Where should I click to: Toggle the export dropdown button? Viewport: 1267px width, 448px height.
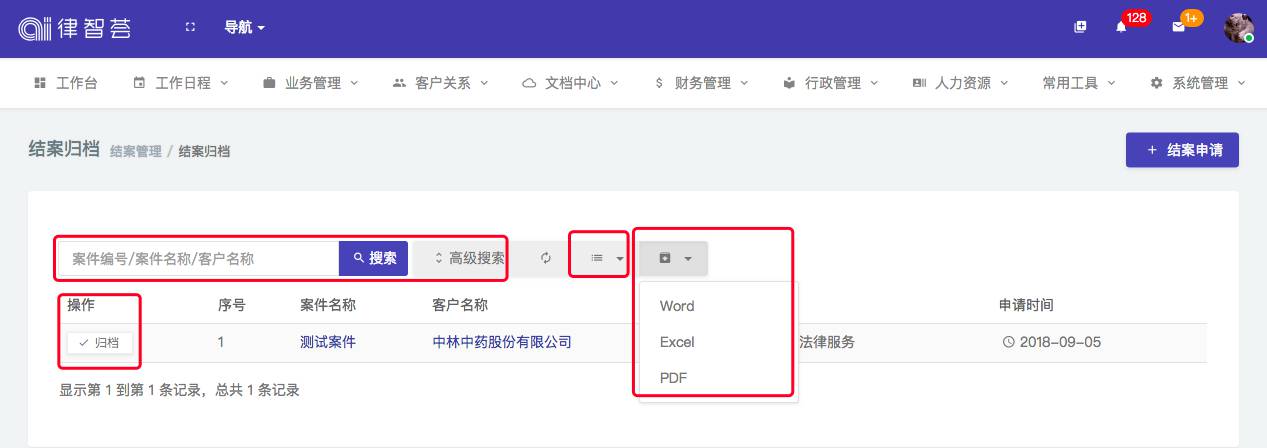coord(674,258)
